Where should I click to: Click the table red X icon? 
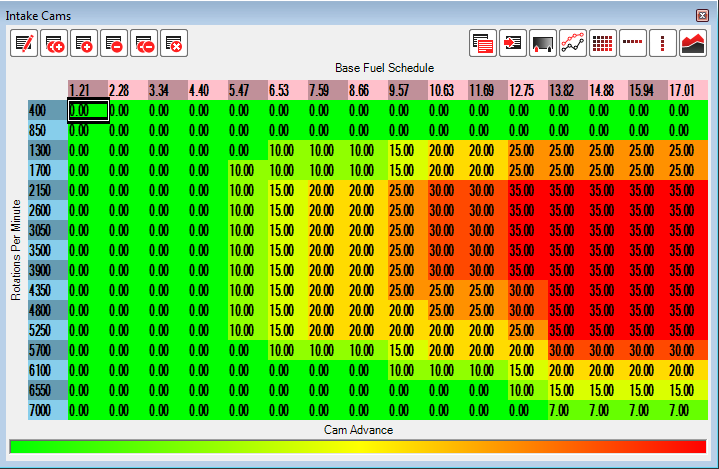pyautogui.click(x=174, y=44)
